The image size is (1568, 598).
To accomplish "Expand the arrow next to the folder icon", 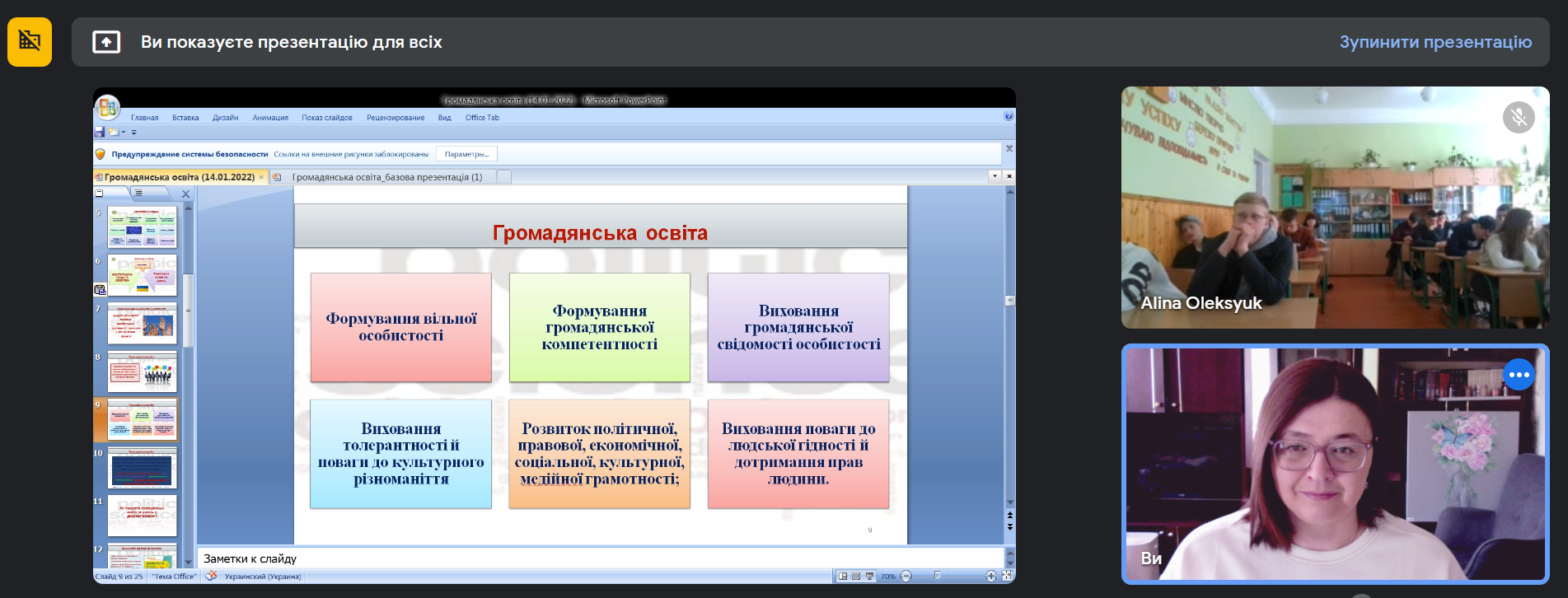I will click(x=124, y=132).
